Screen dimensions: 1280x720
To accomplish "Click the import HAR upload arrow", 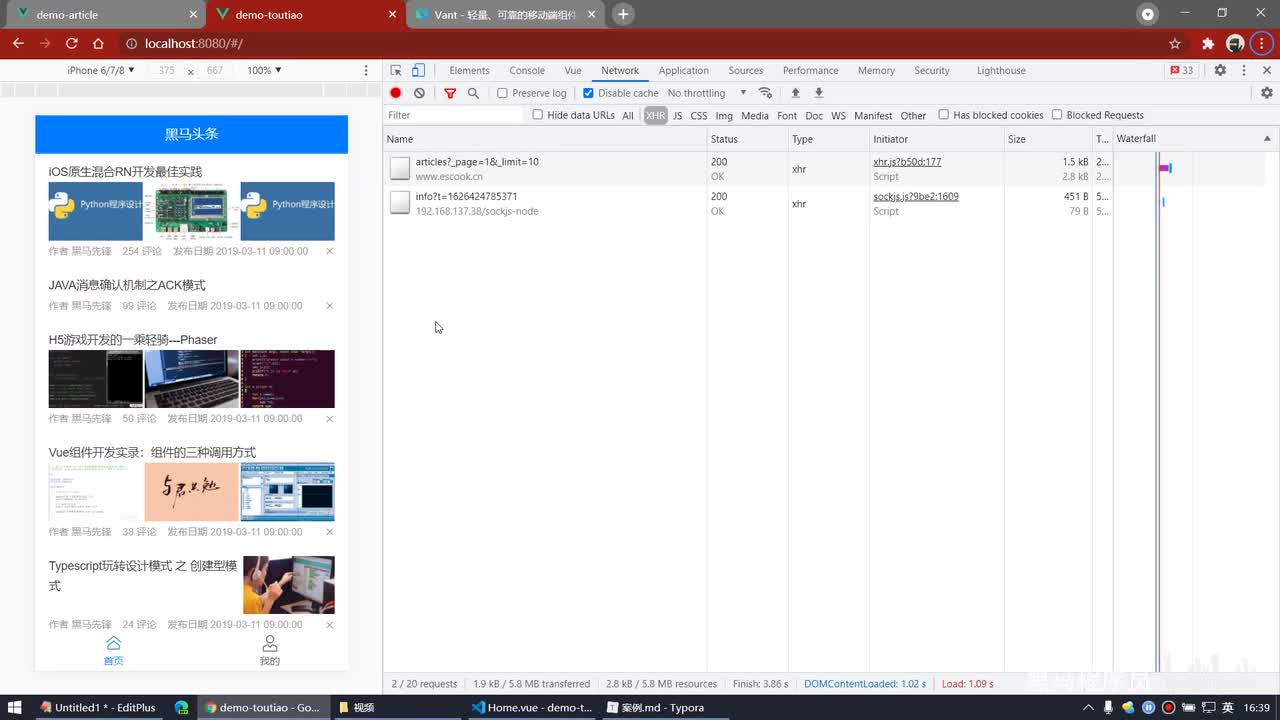I will [x=796, y=93].
